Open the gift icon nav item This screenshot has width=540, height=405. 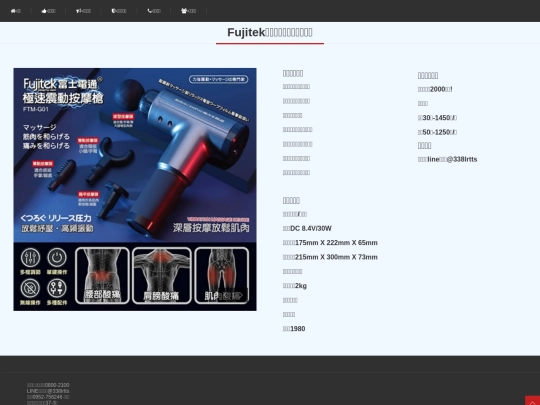tap(188, 11)
